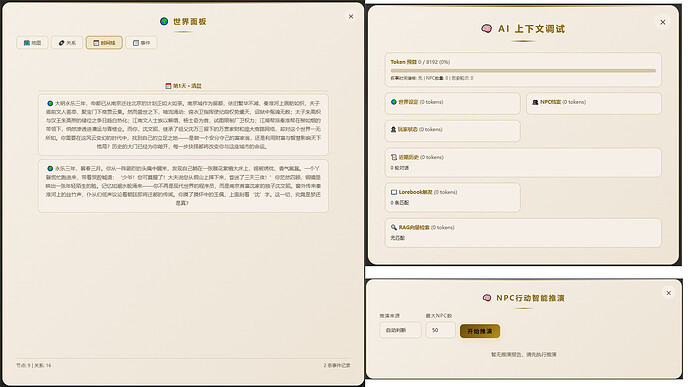Screen dimensions: 690x387
Task: Click the 世界设定 (0 tokens) label
Action: [x=421, y=102]
